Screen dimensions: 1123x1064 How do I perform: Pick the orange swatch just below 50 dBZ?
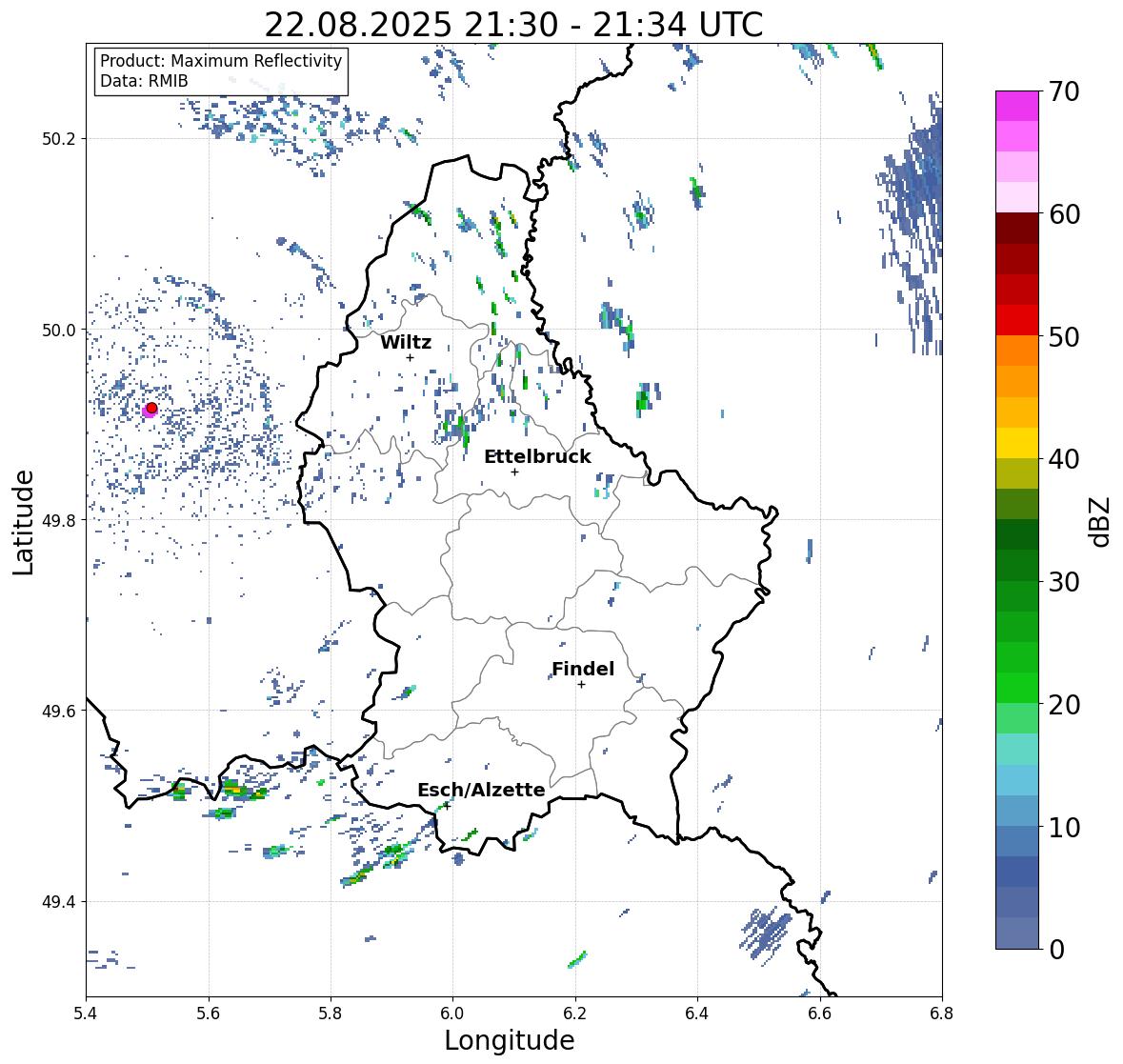point(1017,351)
